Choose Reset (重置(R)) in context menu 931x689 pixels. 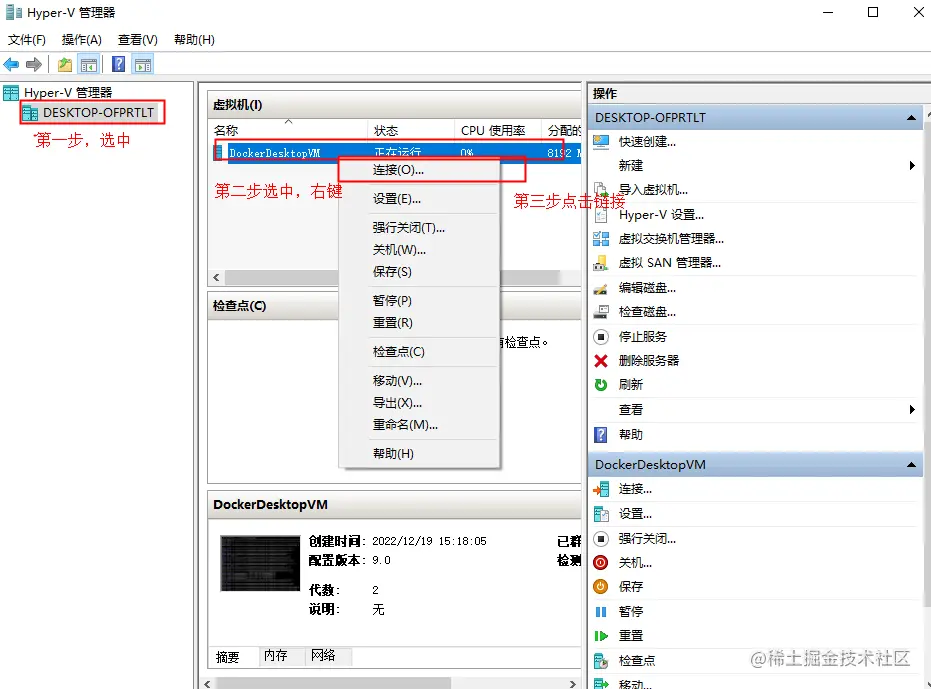[x=419, y=323]
